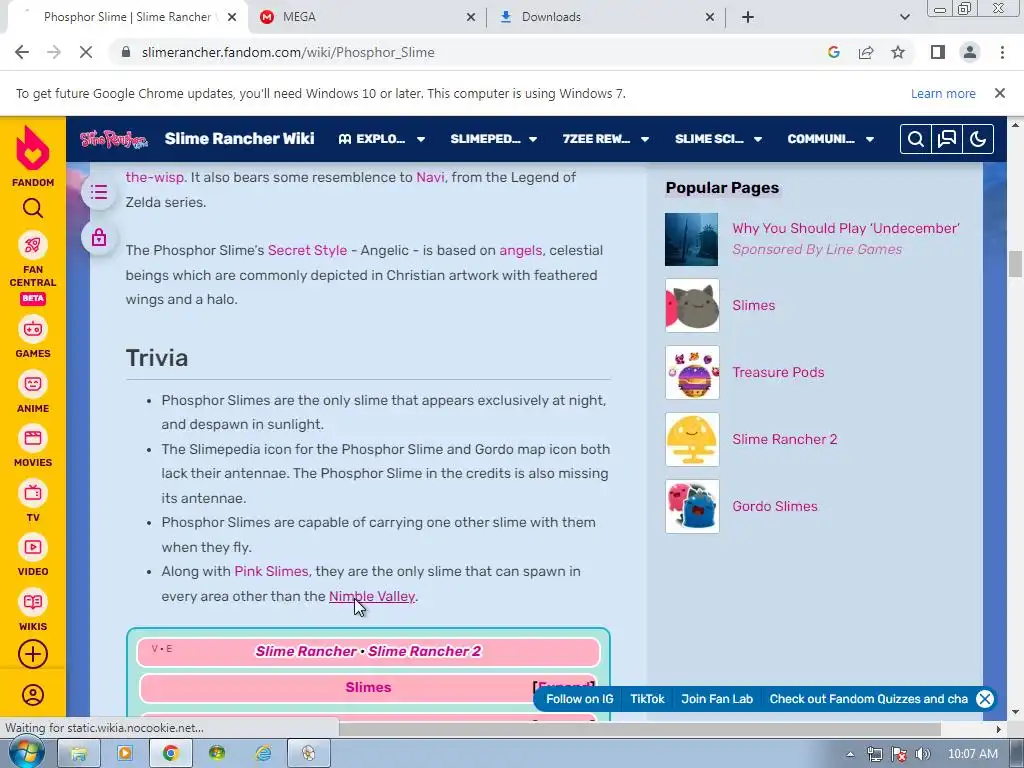Open the Anime section icon
1024x768 pixels.
(x=33, y=384)
